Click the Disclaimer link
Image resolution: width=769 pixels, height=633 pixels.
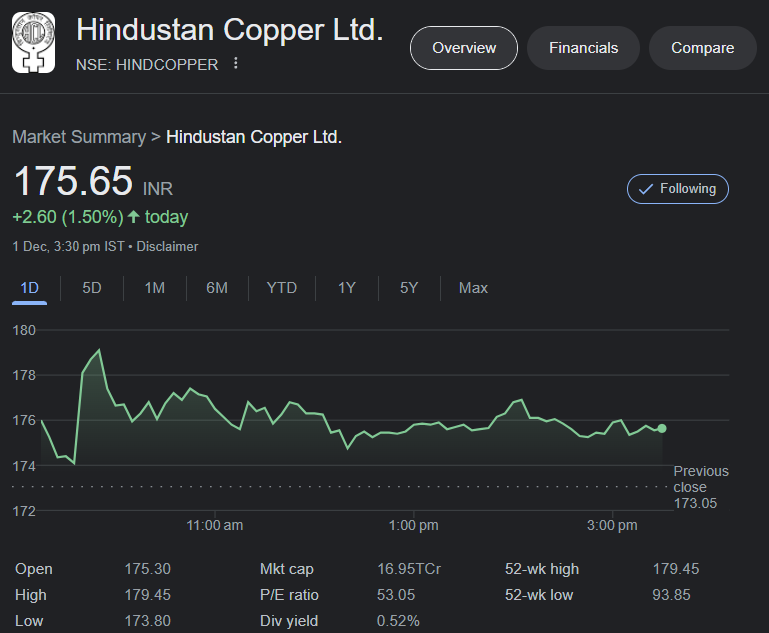[x=167, y=246]
